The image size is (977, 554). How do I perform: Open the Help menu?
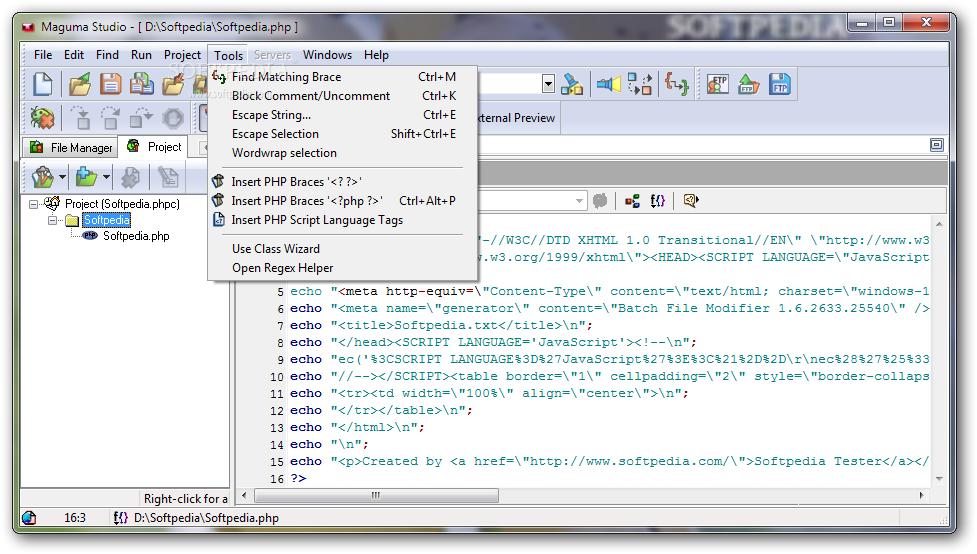point(376,55)
